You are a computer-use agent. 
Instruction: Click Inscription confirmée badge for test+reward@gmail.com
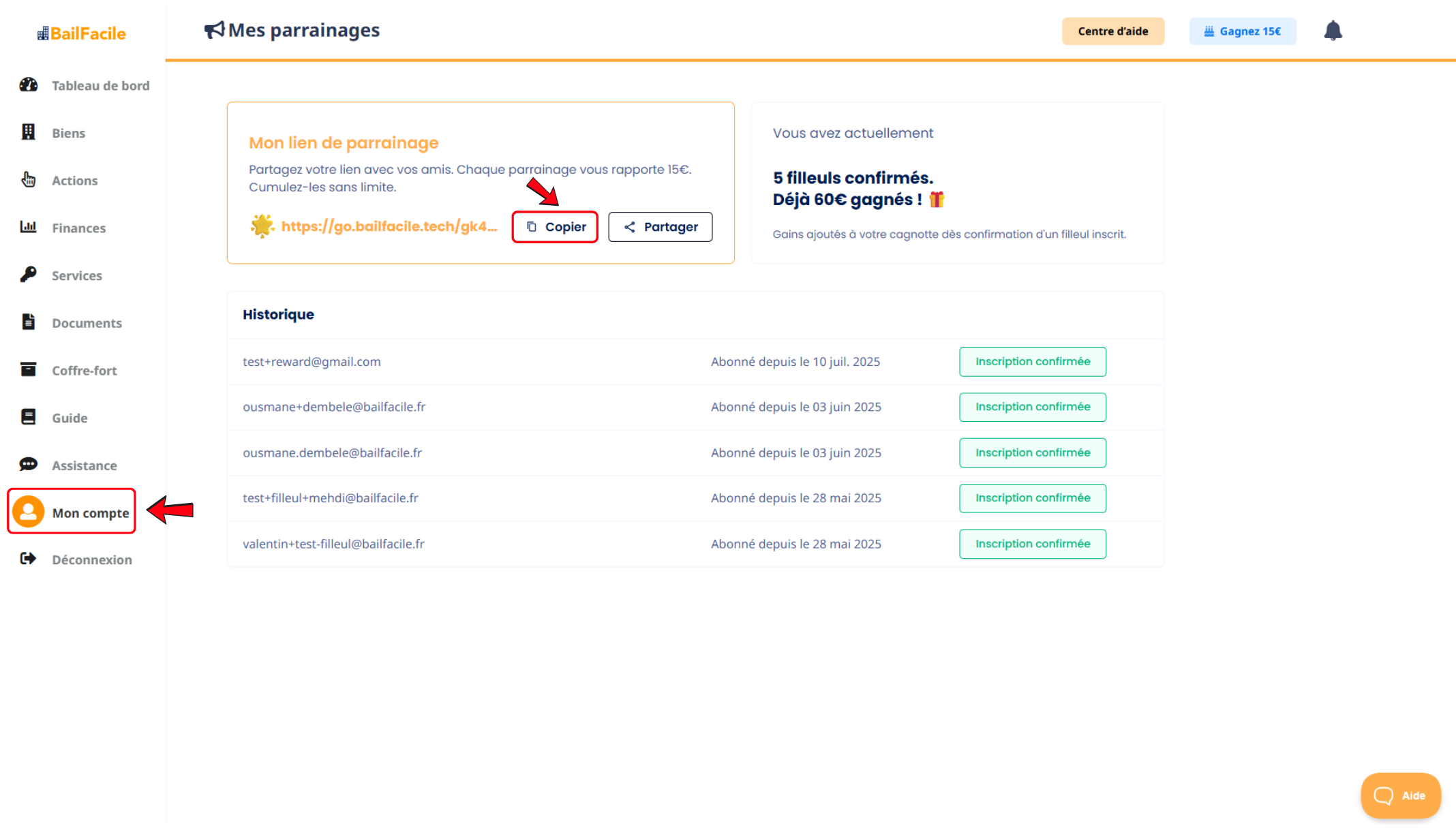pyautogui.click(x=1032, y=361)
